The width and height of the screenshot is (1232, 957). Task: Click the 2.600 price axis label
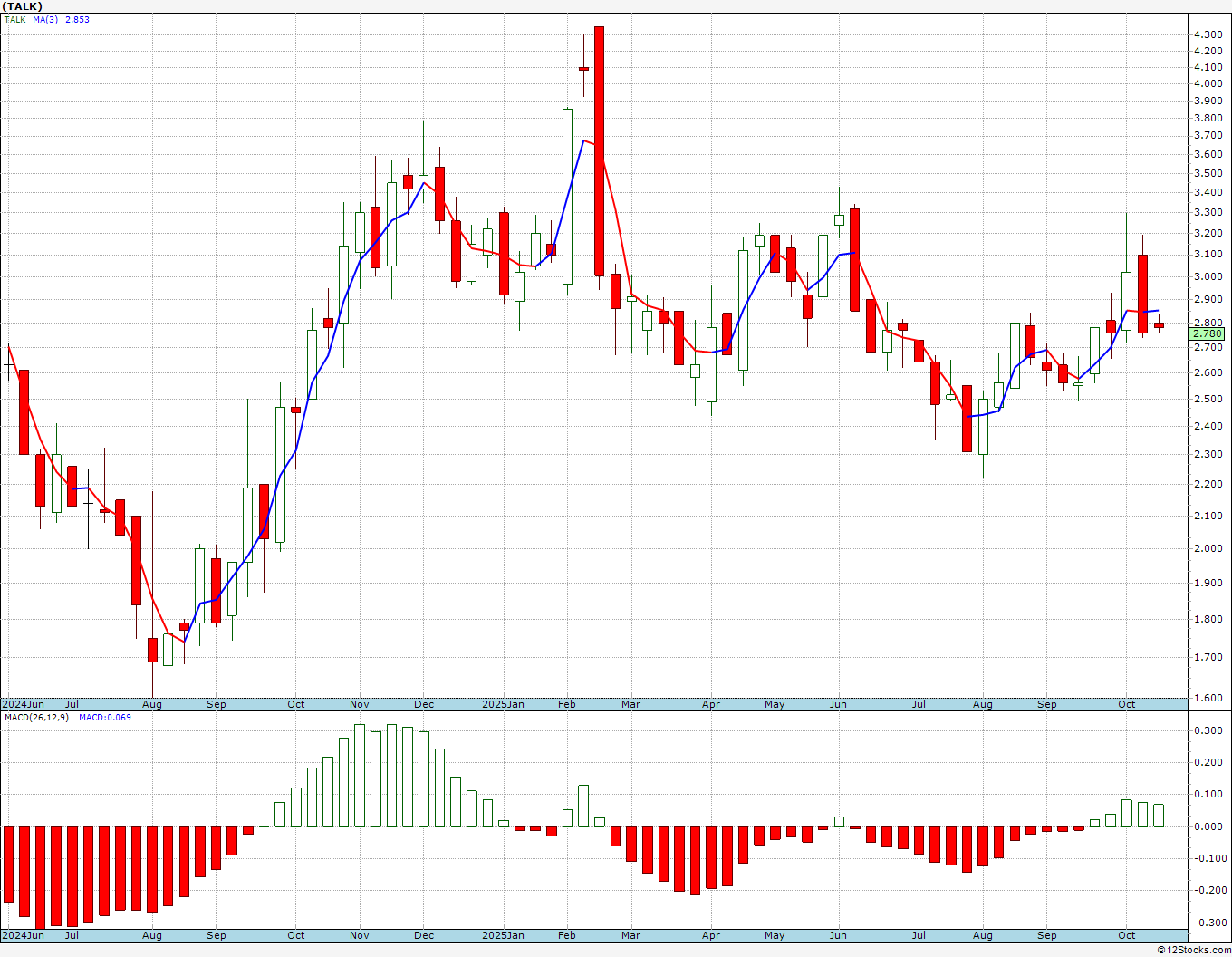1208,372
